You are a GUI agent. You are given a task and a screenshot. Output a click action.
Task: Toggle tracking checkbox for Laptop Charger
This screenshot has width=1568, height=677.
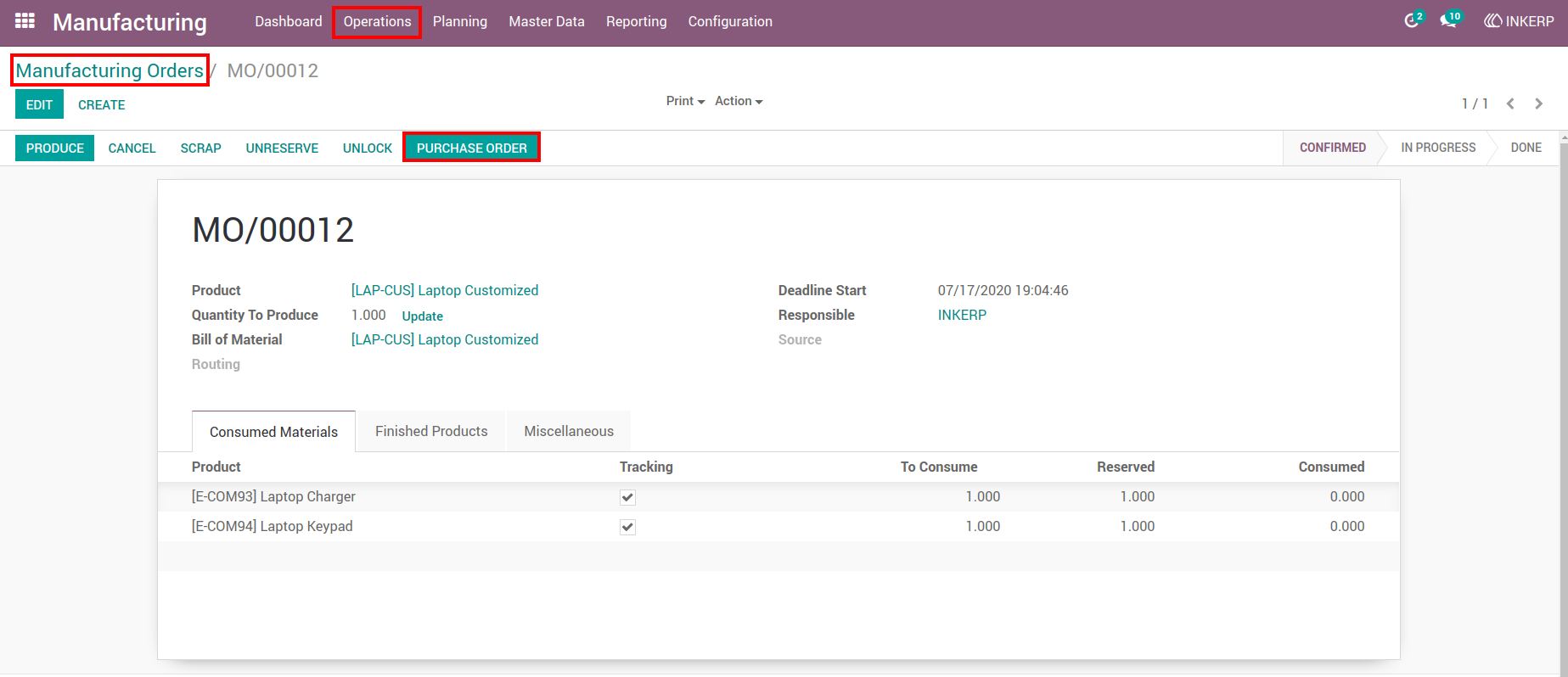pos(627,497)
